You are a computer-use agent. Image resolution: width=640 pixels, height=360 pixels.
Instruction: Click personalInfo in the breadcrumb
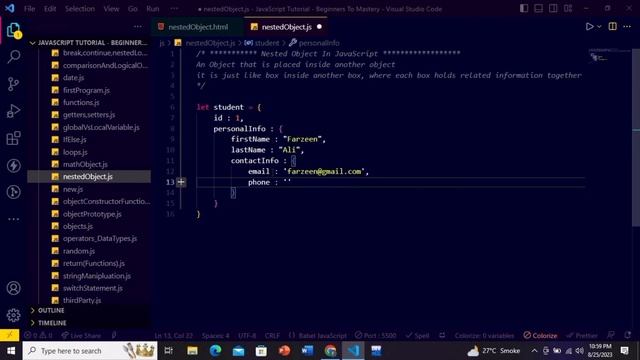click(x=319, y=43)
